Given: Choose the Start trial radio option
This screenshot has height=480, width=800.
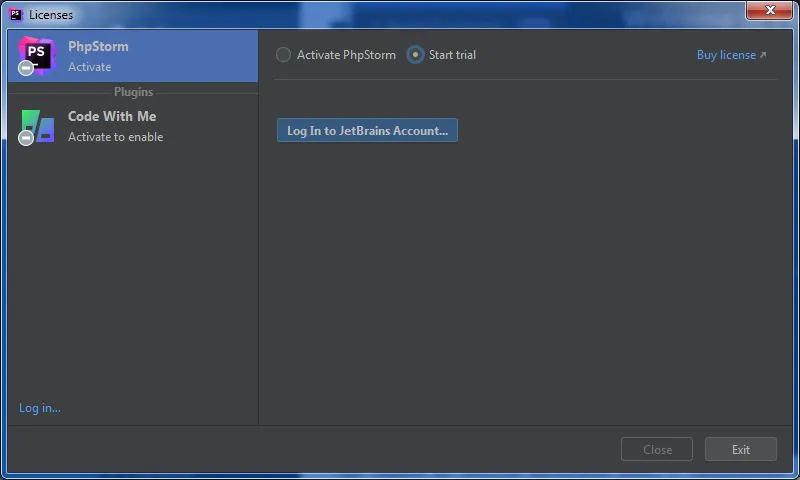Looking at the screenshot, I should (x=416, y=55).
